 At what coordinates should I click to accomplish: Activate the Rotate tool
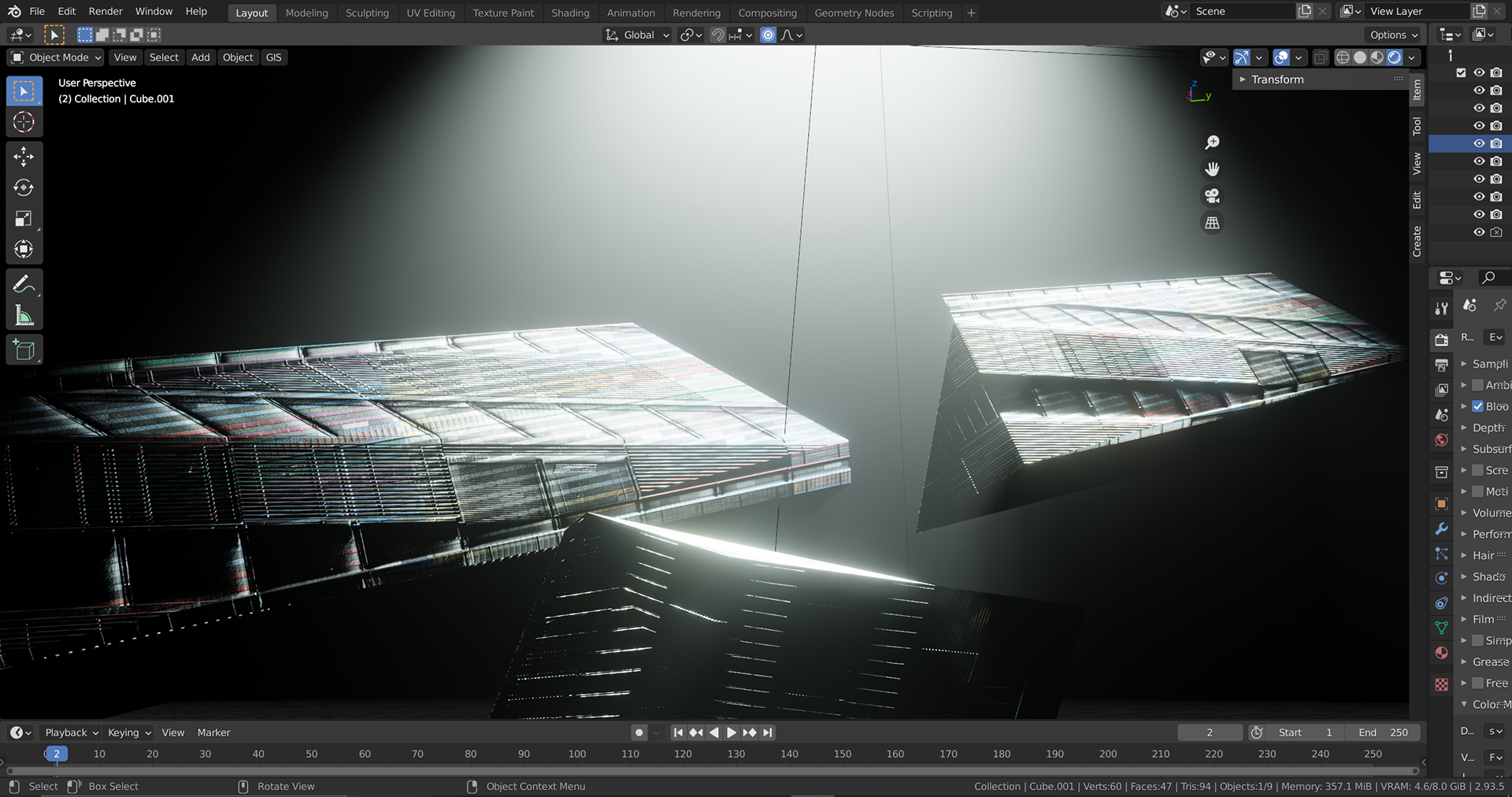coord(24,187)
